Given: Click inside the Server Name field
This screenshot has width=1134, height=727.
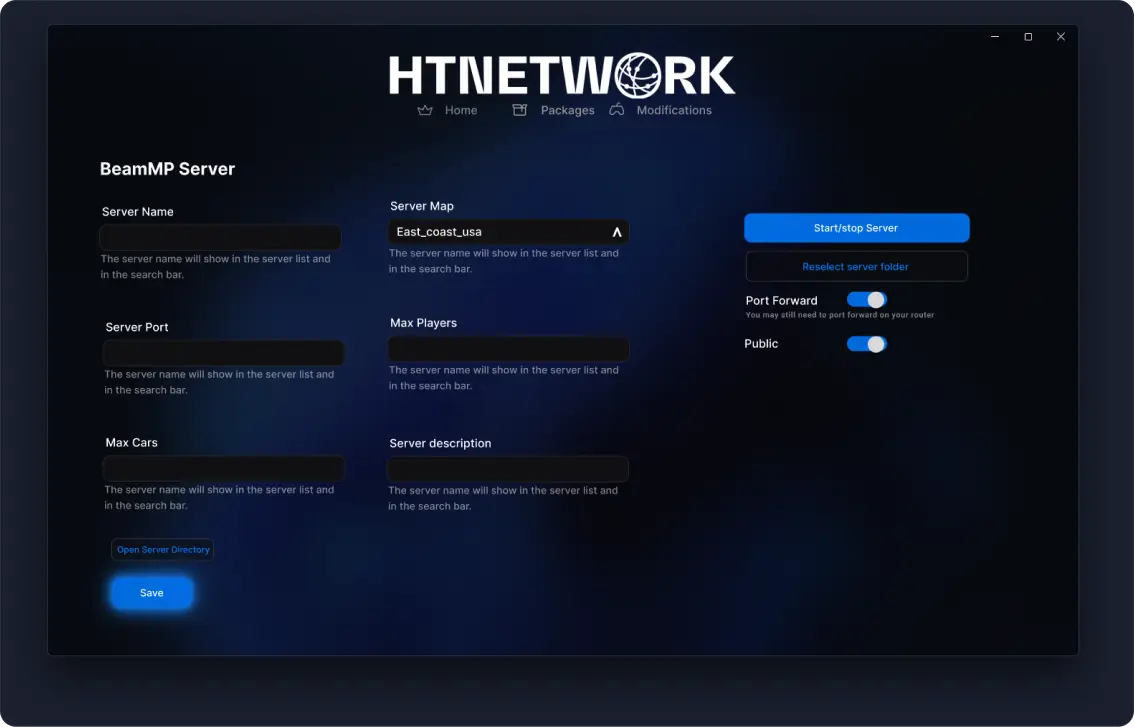Looking at the screenshot, I should pyautogui.click(x=219, y=237).
